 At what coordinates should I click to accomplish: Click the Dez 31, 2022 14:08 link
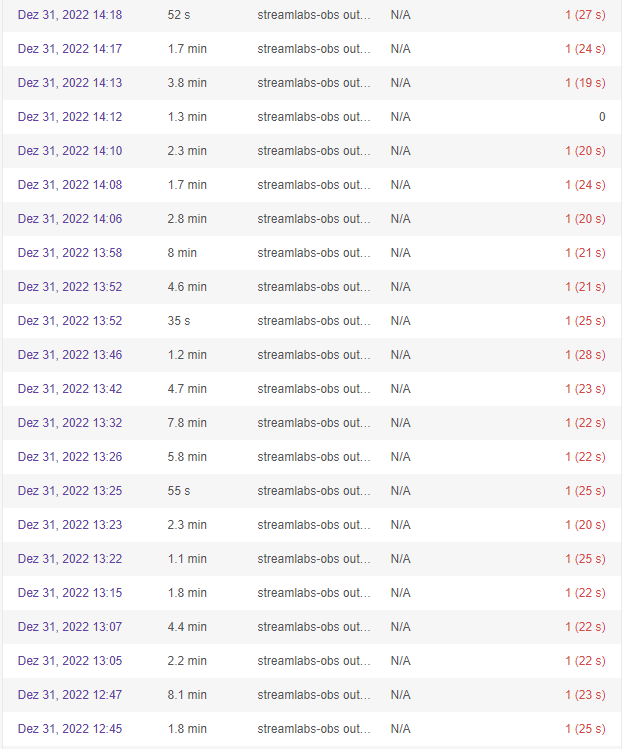point(70,185)
